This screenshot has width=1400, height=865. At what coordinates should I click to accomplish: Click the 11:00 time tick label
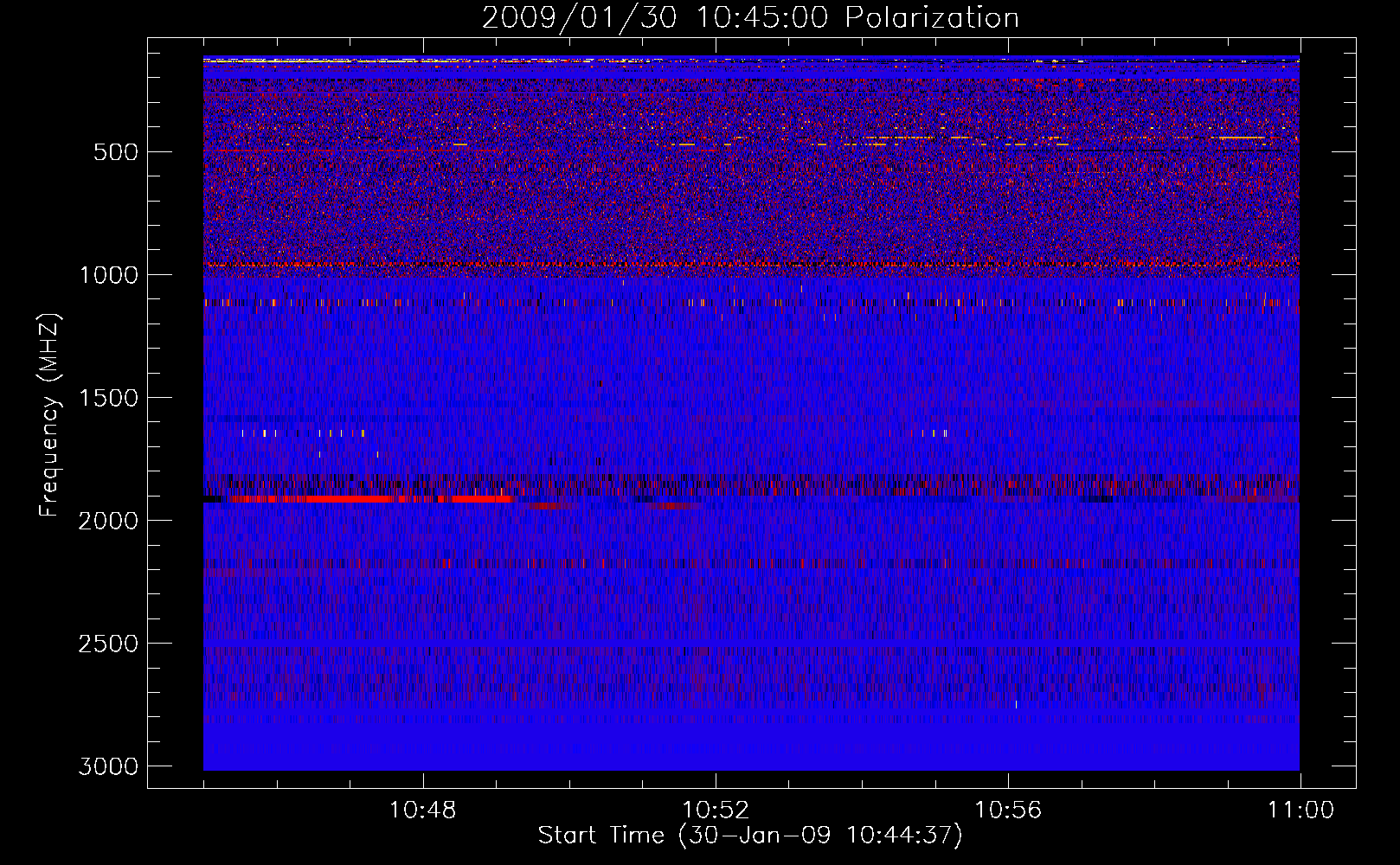click(1300, 811)
